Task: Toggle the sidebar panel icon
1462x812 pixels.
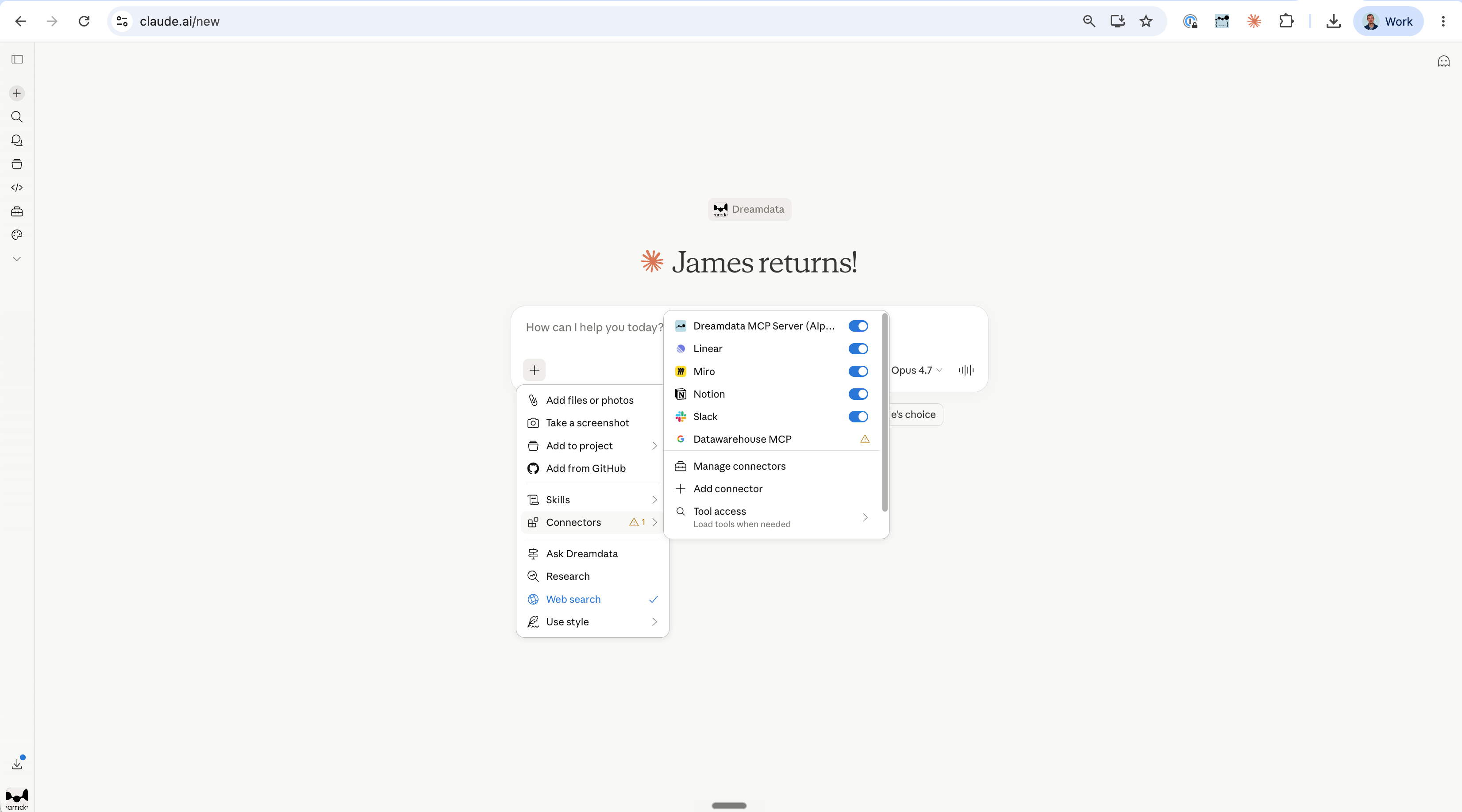Action: pyautogui.click(x=17, y=59)
